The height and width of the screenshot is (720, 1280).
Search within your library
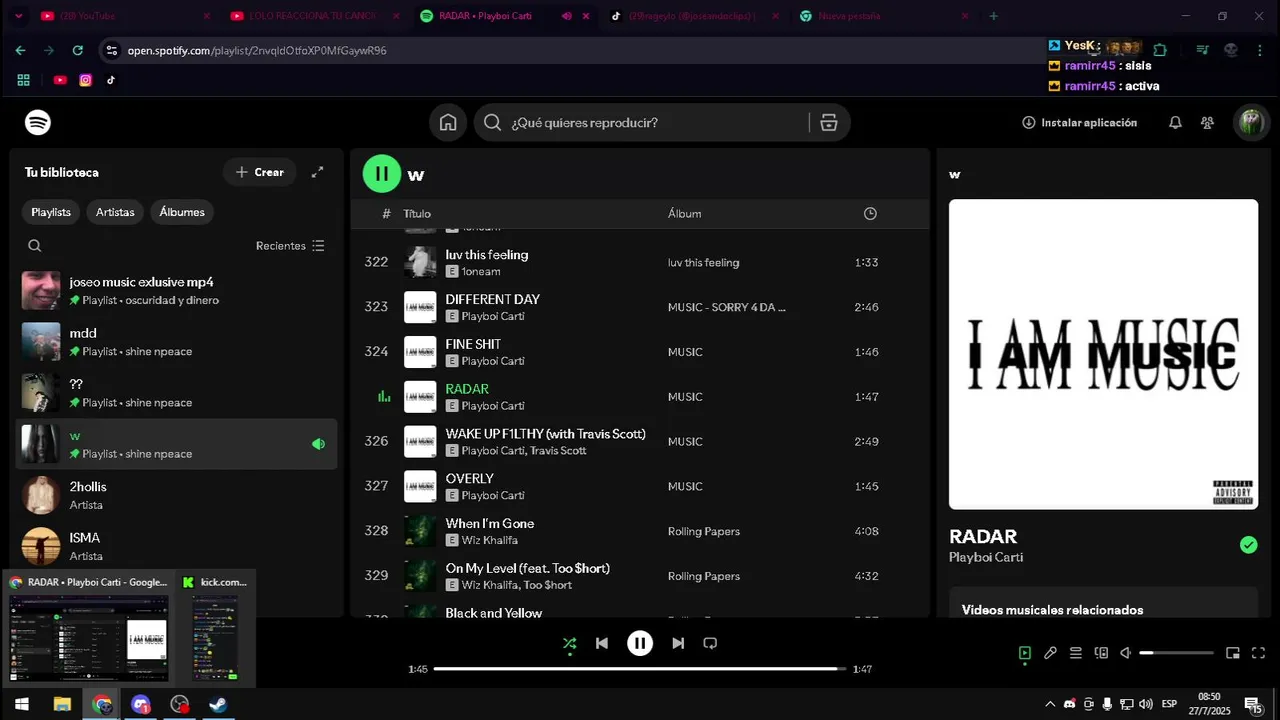pos(35,246)
